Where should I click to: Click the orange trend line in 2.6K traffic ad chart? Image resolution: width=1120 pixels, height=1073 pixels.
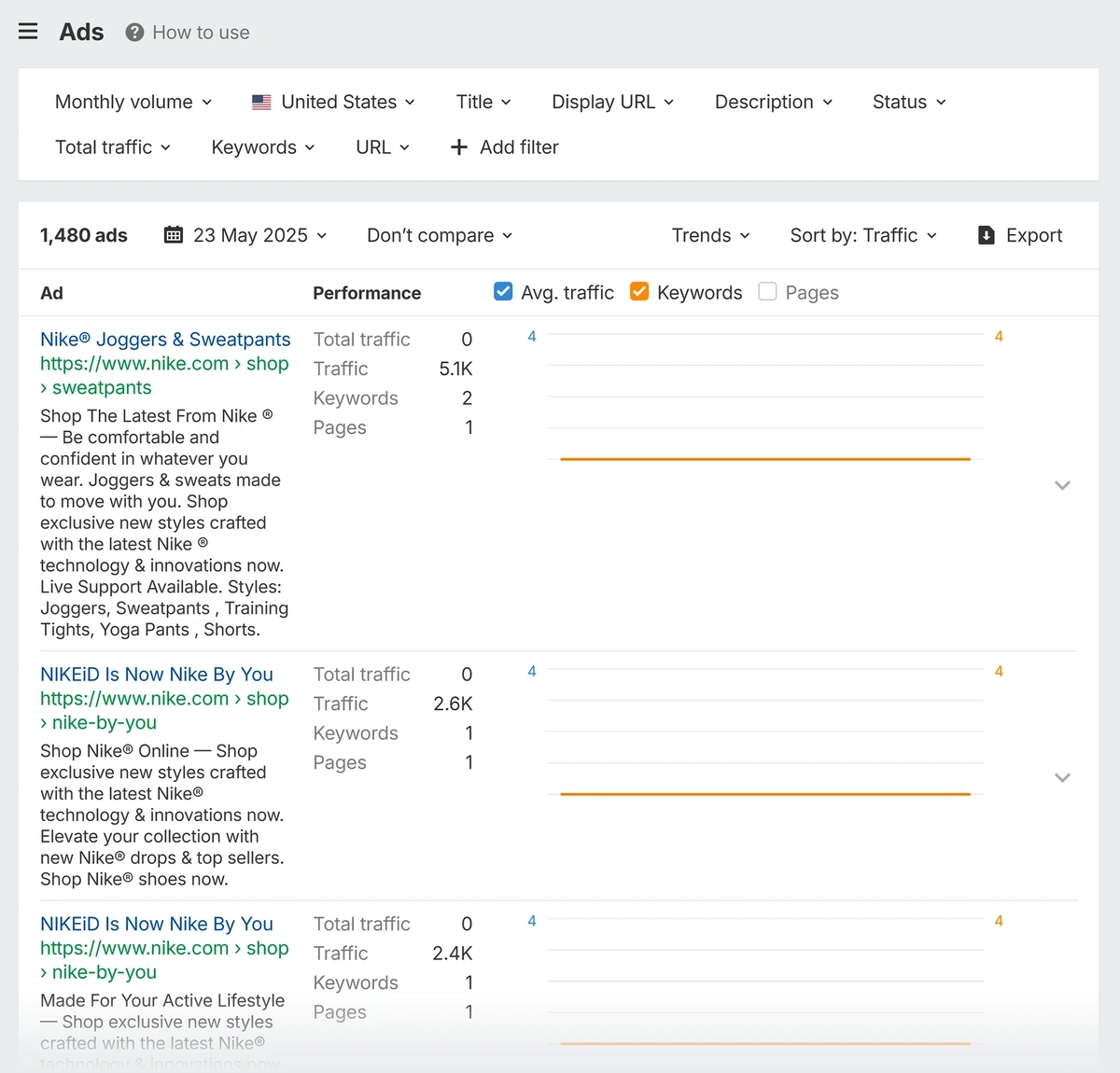[x=765, y=794]
